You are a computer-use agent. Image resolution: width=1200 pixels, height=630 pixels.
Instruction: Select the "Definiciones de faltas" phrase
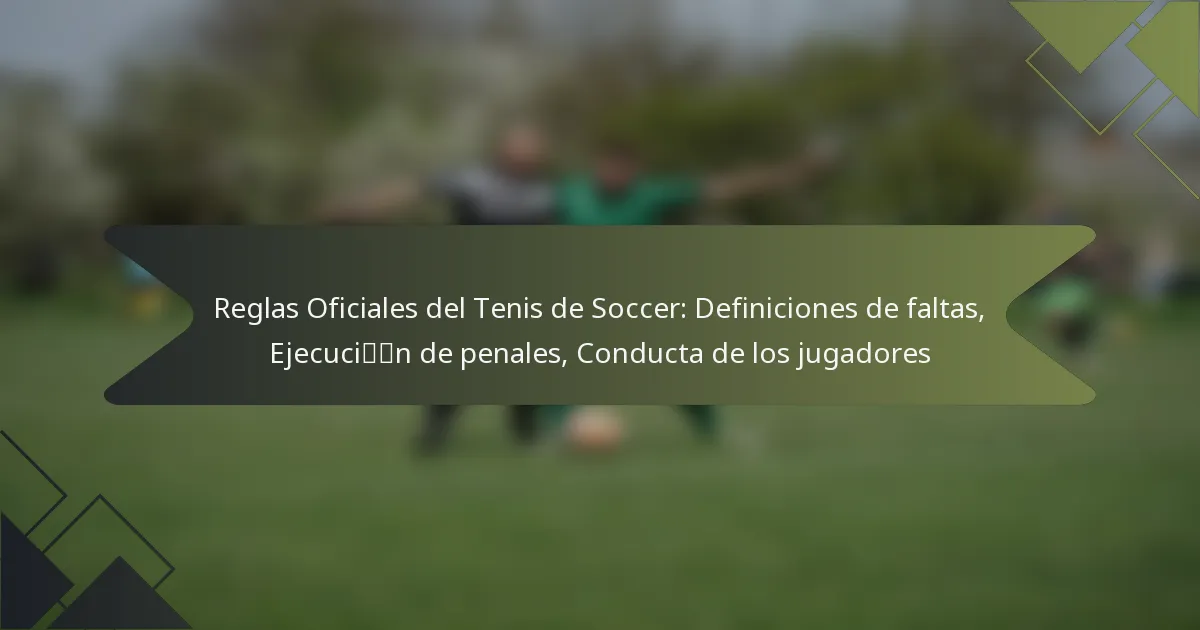coord(839,310)
